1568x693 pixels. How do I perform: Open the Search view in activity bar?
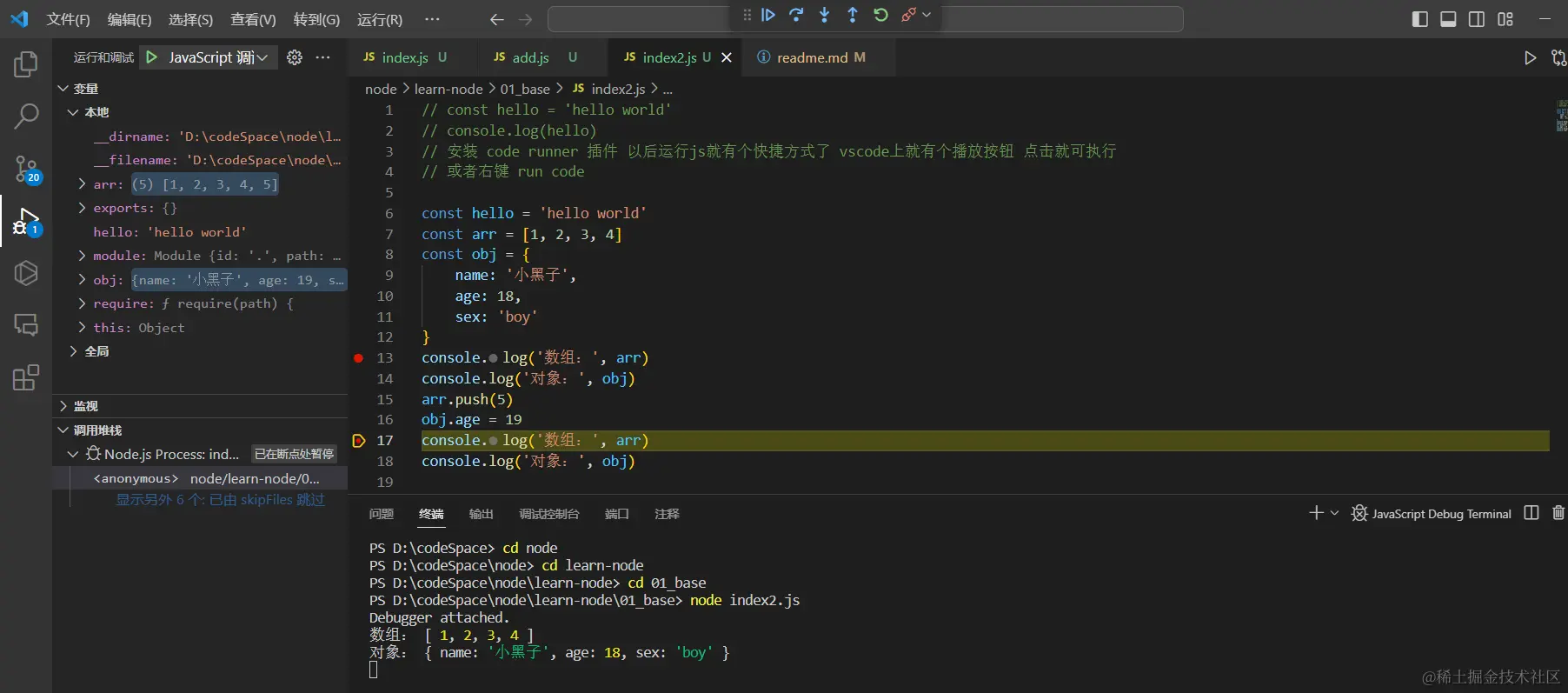click(x=26, y=116)
